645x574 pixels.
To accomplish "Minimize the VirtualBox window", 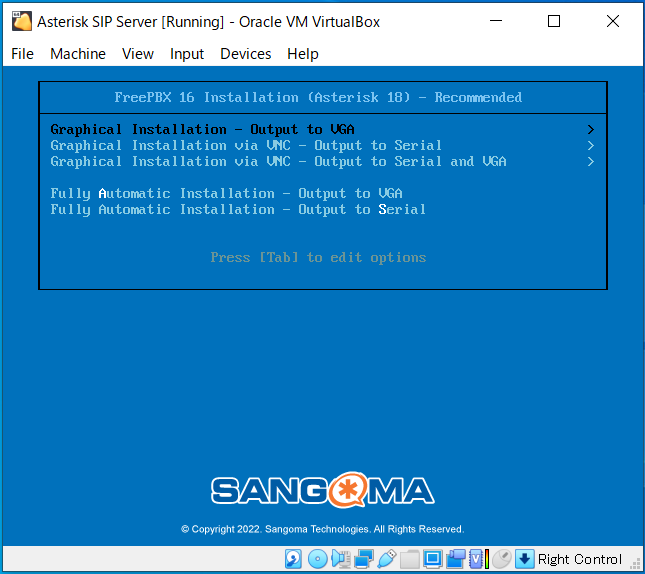I will pos(496,21).
